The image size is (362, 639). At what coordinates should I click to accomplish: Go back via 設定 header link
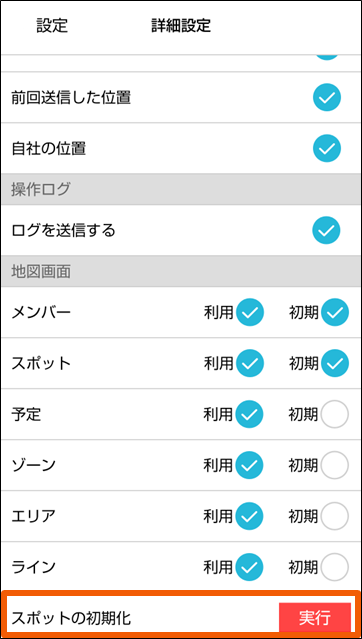click(52, 25)
